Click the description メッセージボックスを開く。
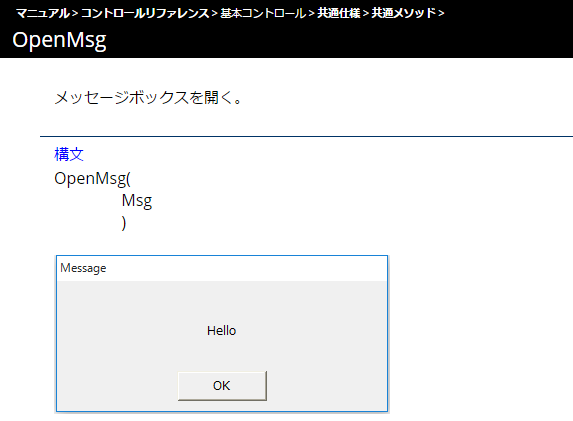 tap(148, 98)
